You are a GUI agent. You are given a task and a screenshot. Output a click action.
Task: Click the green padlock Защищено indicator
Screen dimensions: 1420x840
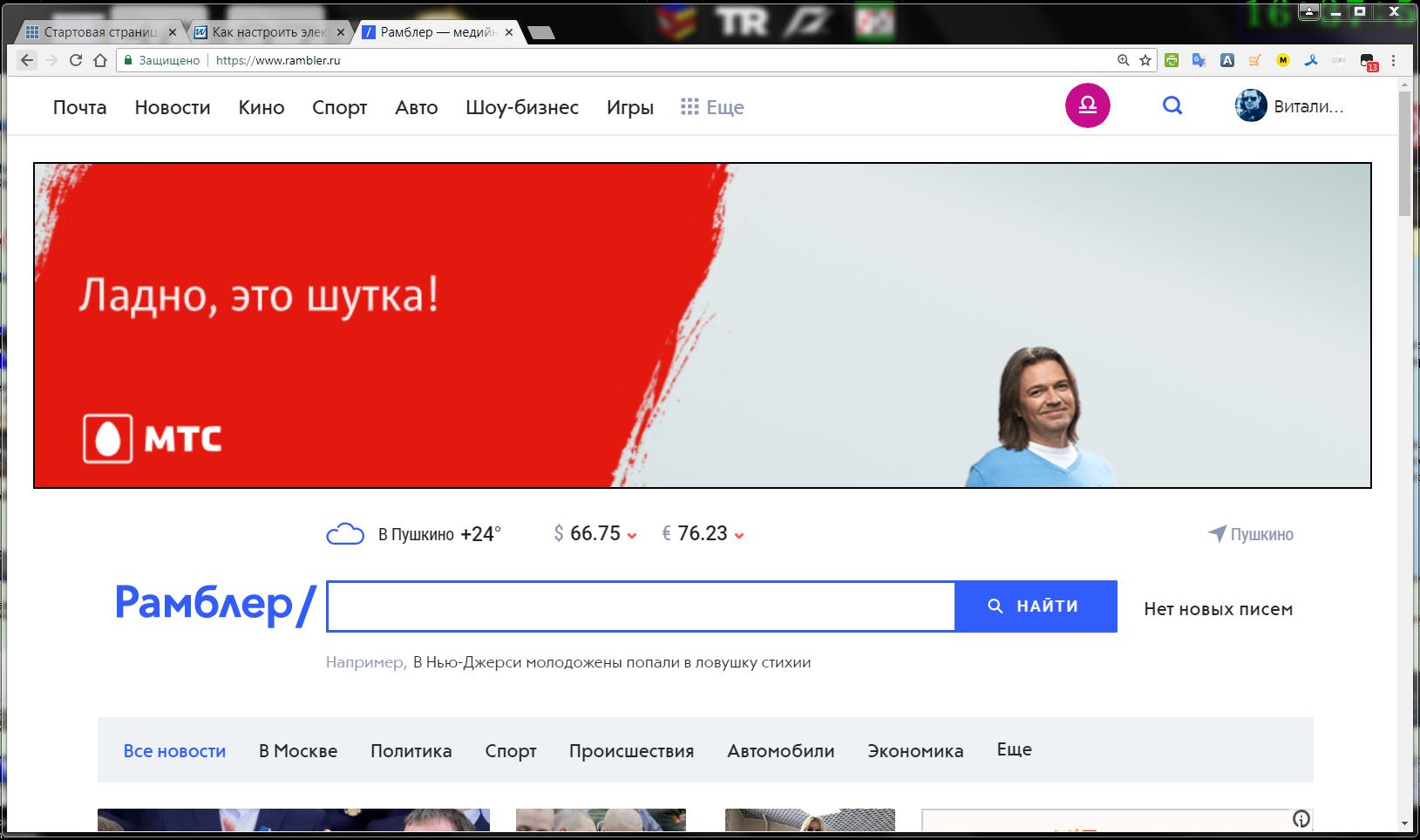click(162, 60)
